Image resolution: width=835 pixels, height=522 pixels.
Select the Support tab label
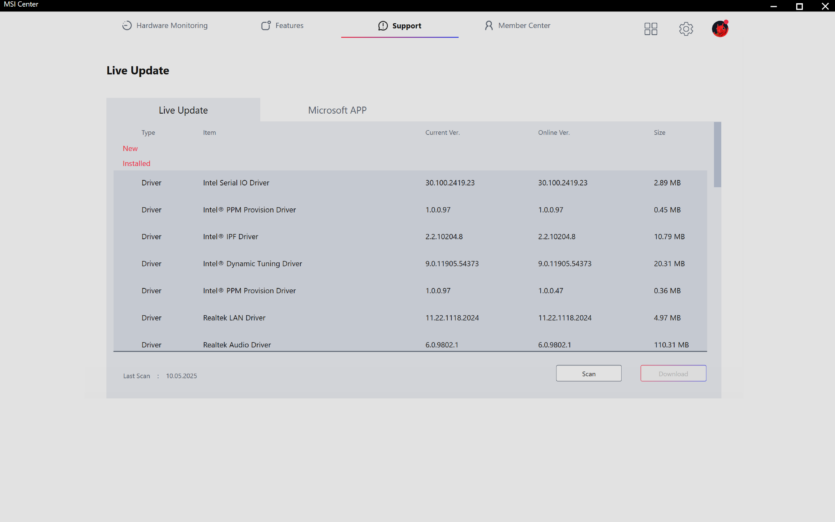[x=407, y=26]
